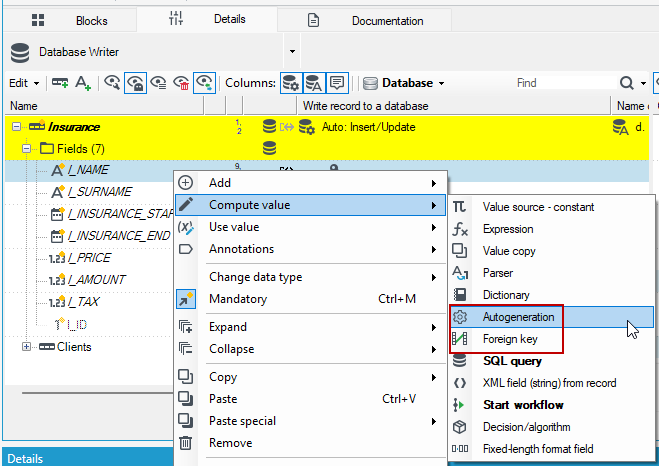Choose Paste from context menu
This screenshot has height=466, width=659.
tap(310, 399)
